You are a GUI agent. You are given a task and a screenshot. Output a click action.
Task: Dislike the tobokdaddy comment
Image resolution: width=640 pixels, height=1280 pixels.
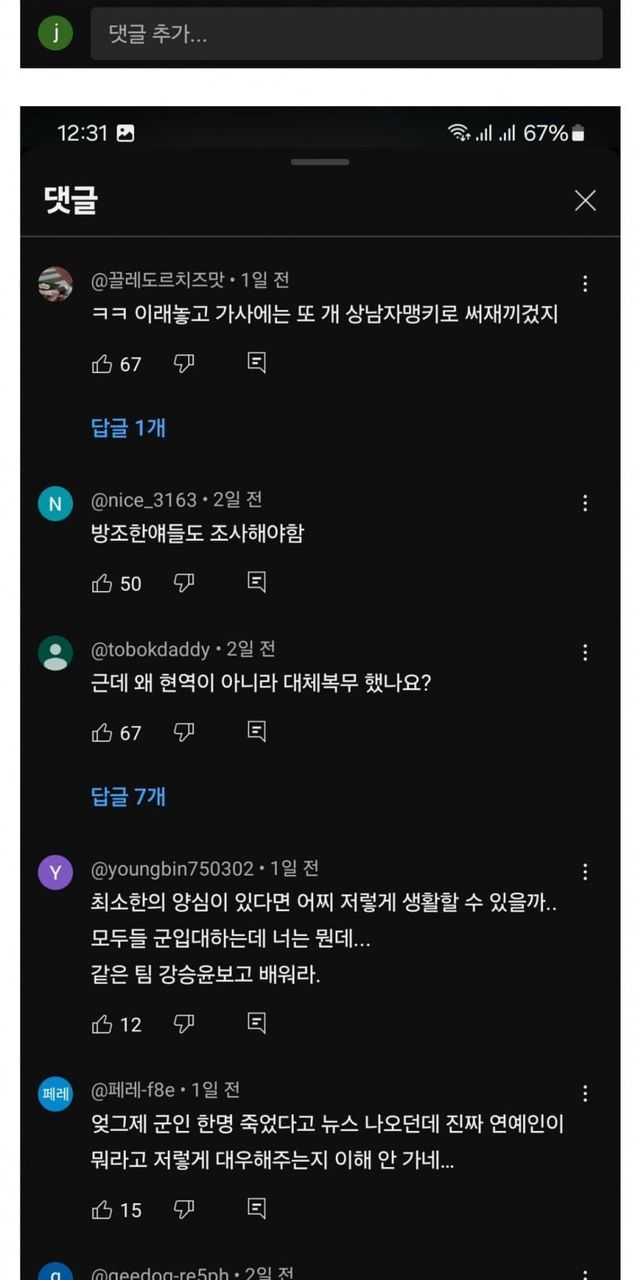[184, 733]
